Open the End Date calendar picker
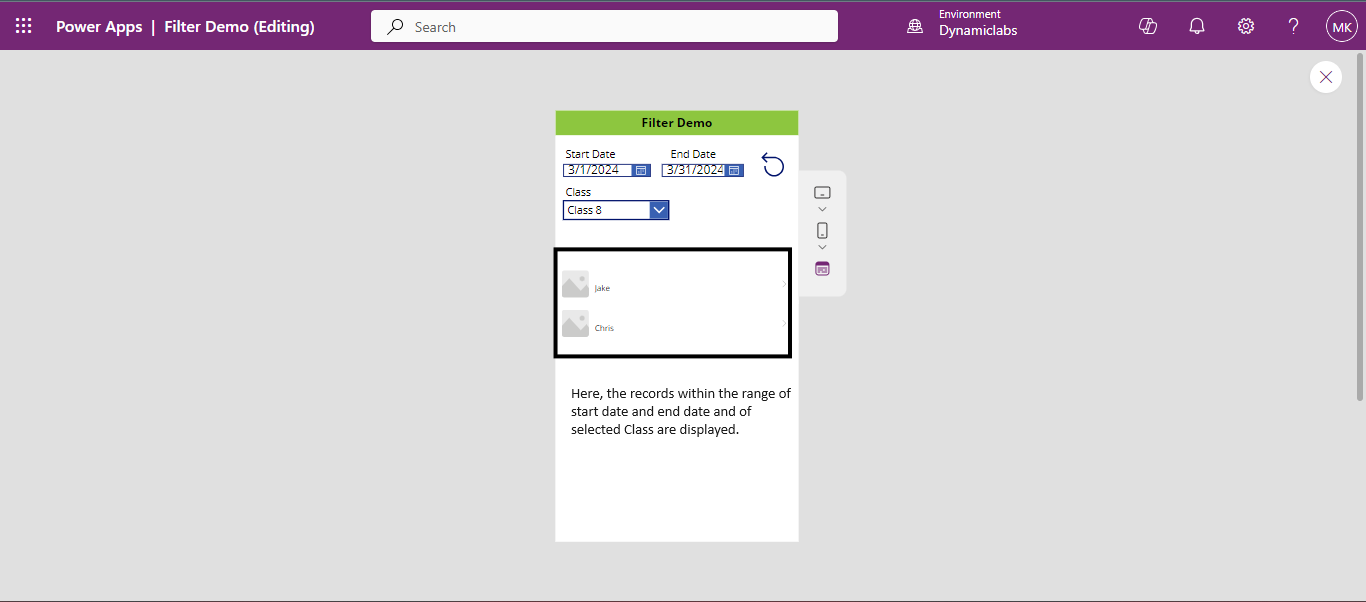 [x=734, y=170]
